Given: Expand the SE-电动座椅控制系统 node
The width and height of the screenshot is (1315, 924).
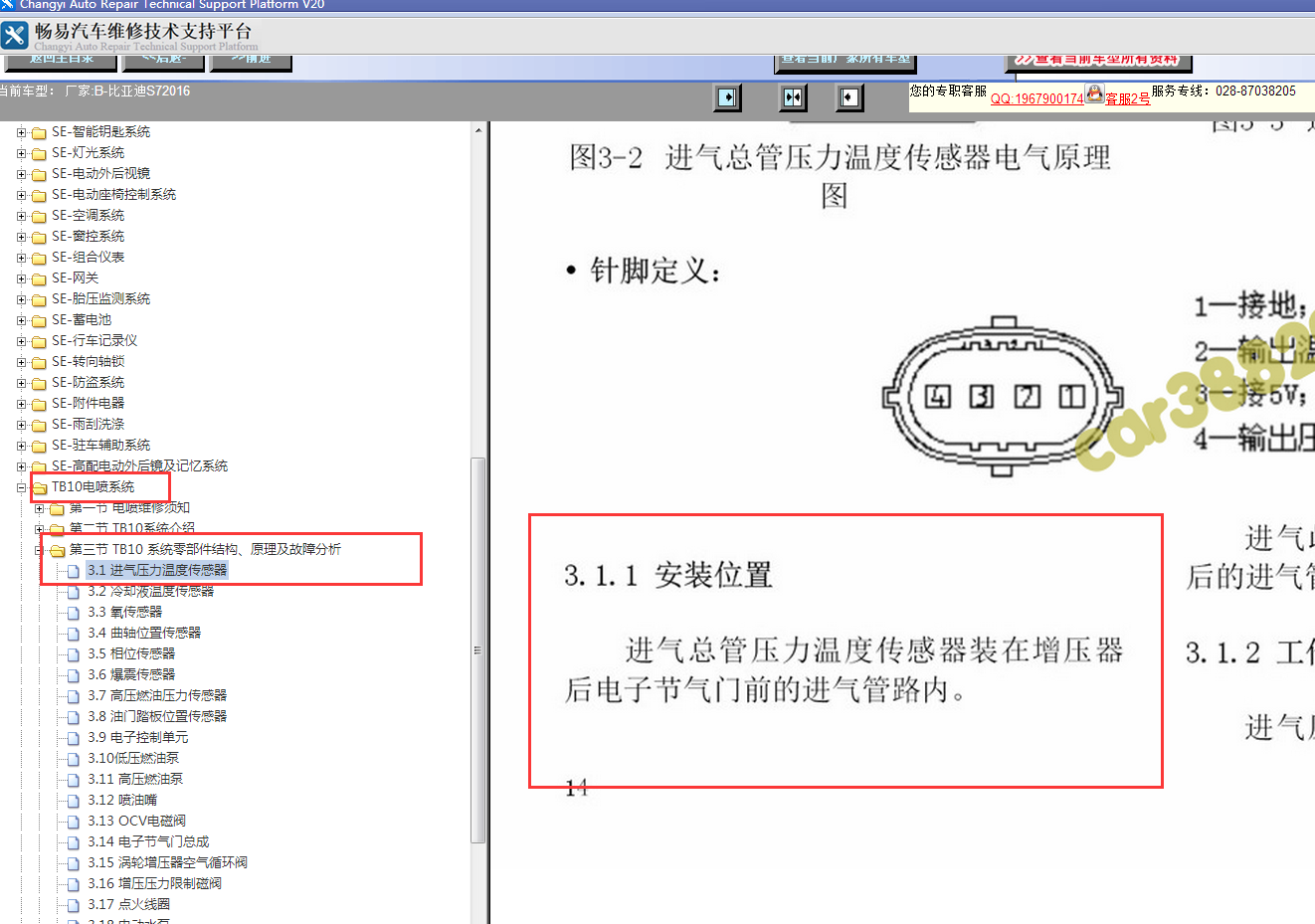Looking at the screenshot, I should (21, 195).
